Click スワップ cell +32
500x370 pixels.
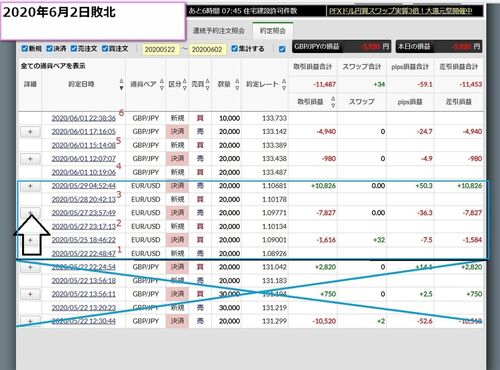(x=379, y=240)
